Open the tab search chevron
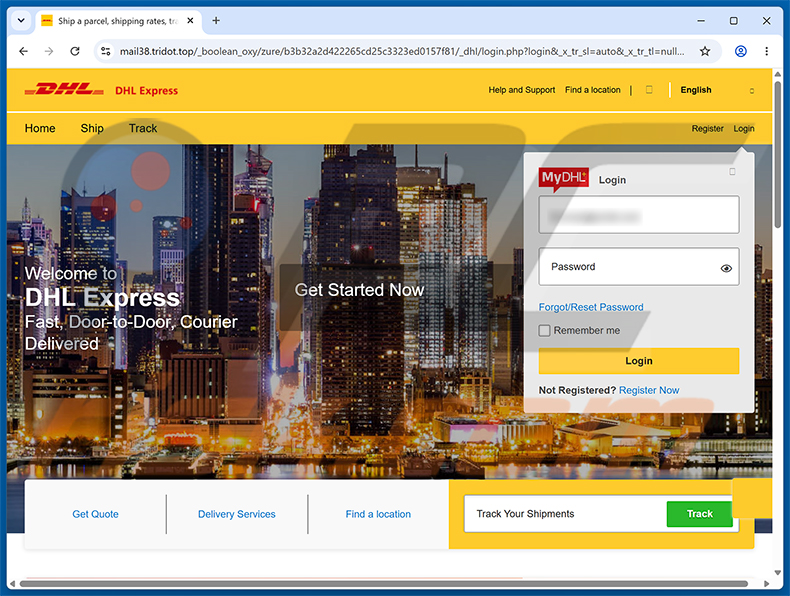The image size is (790, 596). (21, 21)
